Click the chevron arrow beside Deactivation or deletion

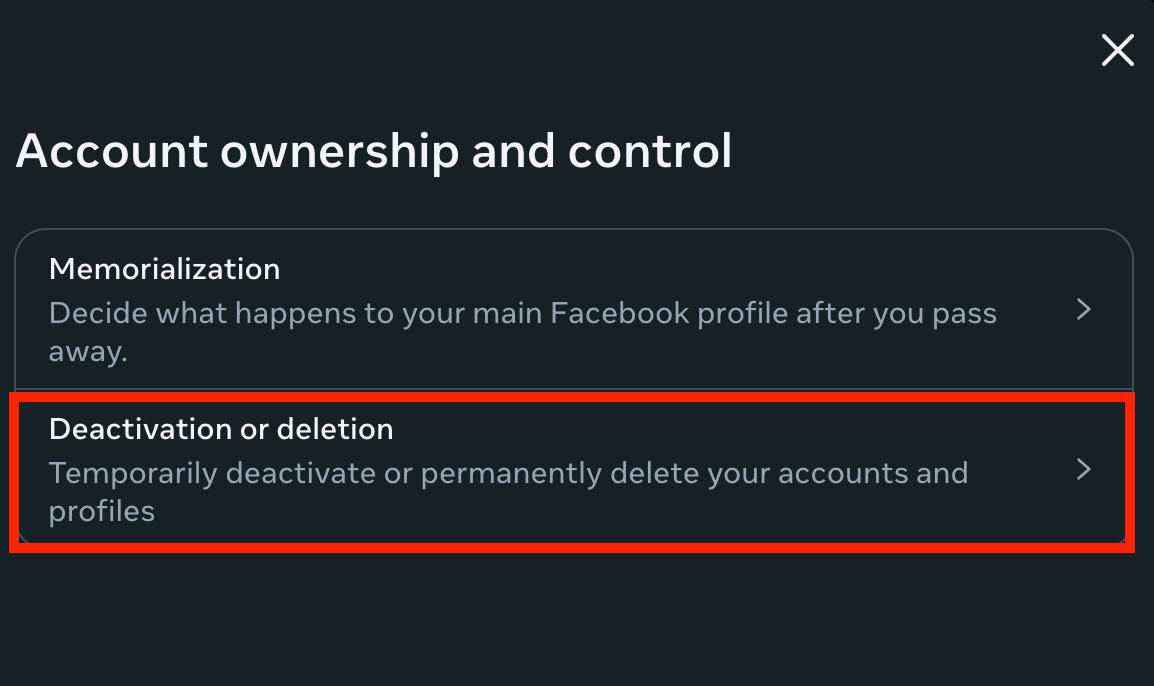click(1083, 470)
